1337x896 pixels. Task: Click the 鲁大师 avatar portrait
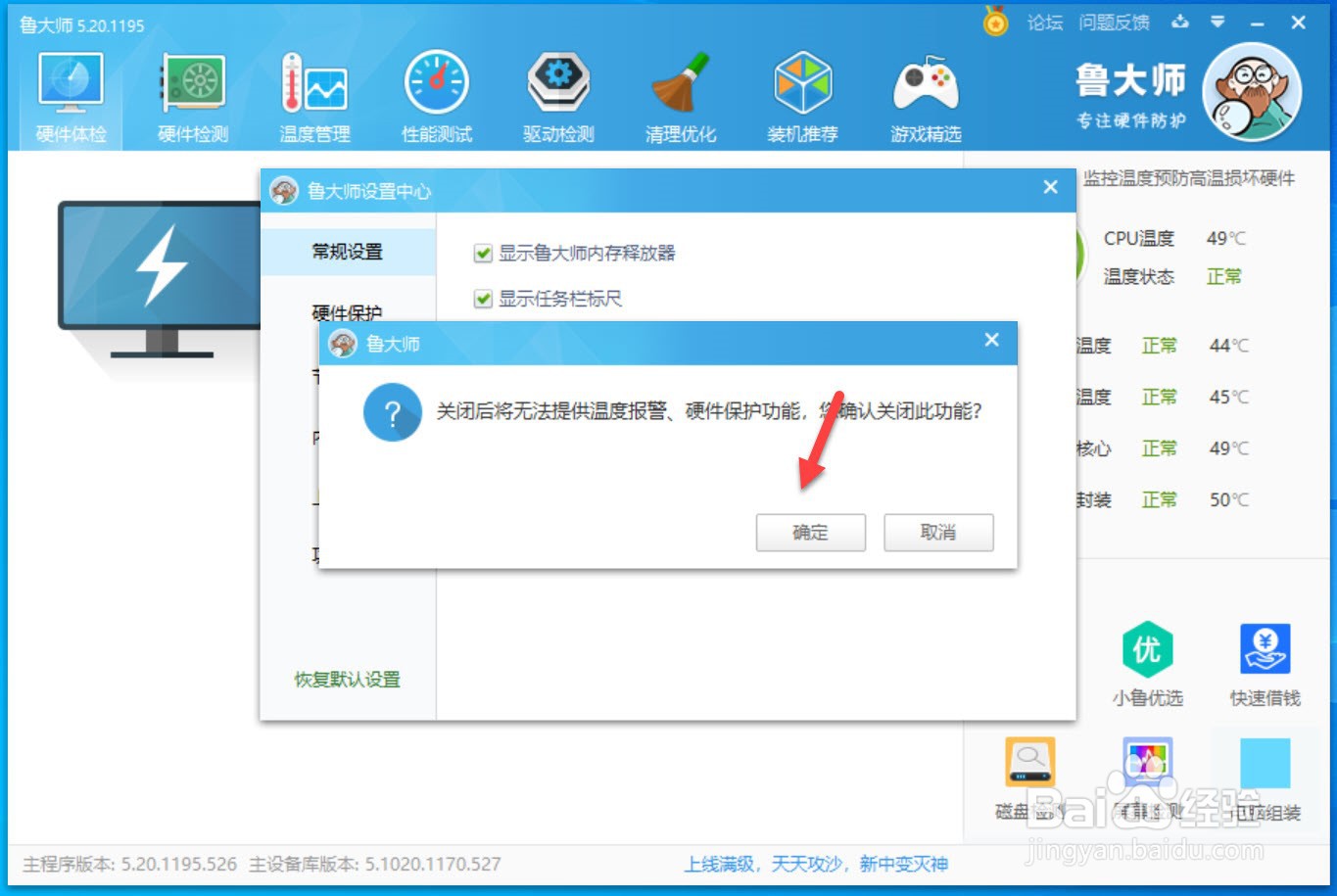(1252, 92)
